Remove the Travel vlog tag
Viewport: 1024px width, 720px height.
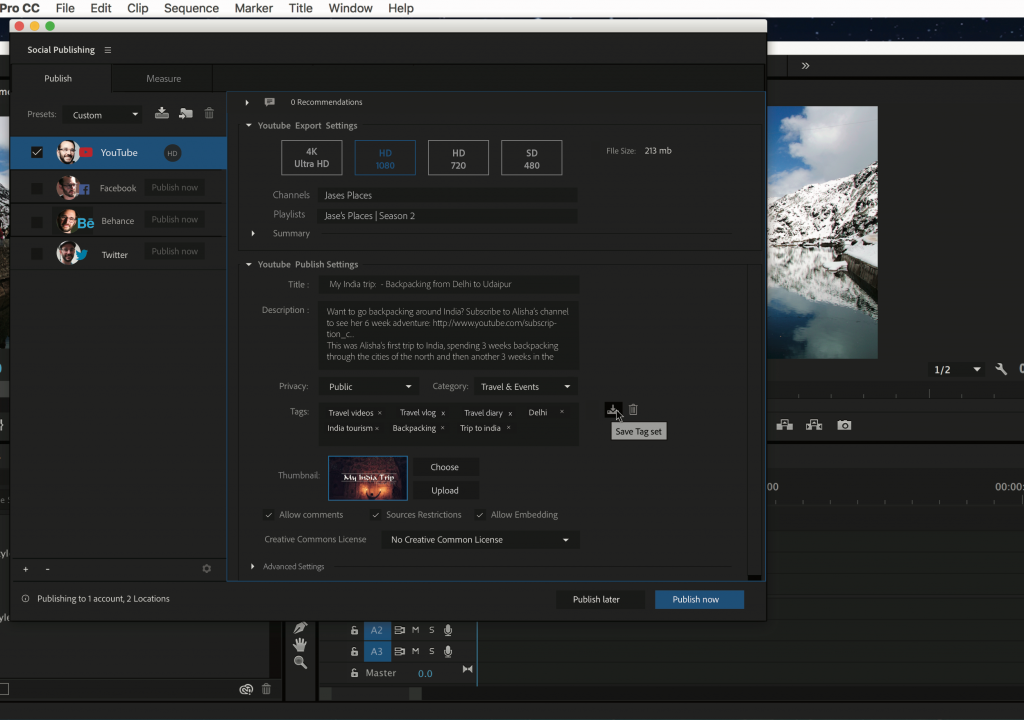pyautogui.click(x=443, y=413)
